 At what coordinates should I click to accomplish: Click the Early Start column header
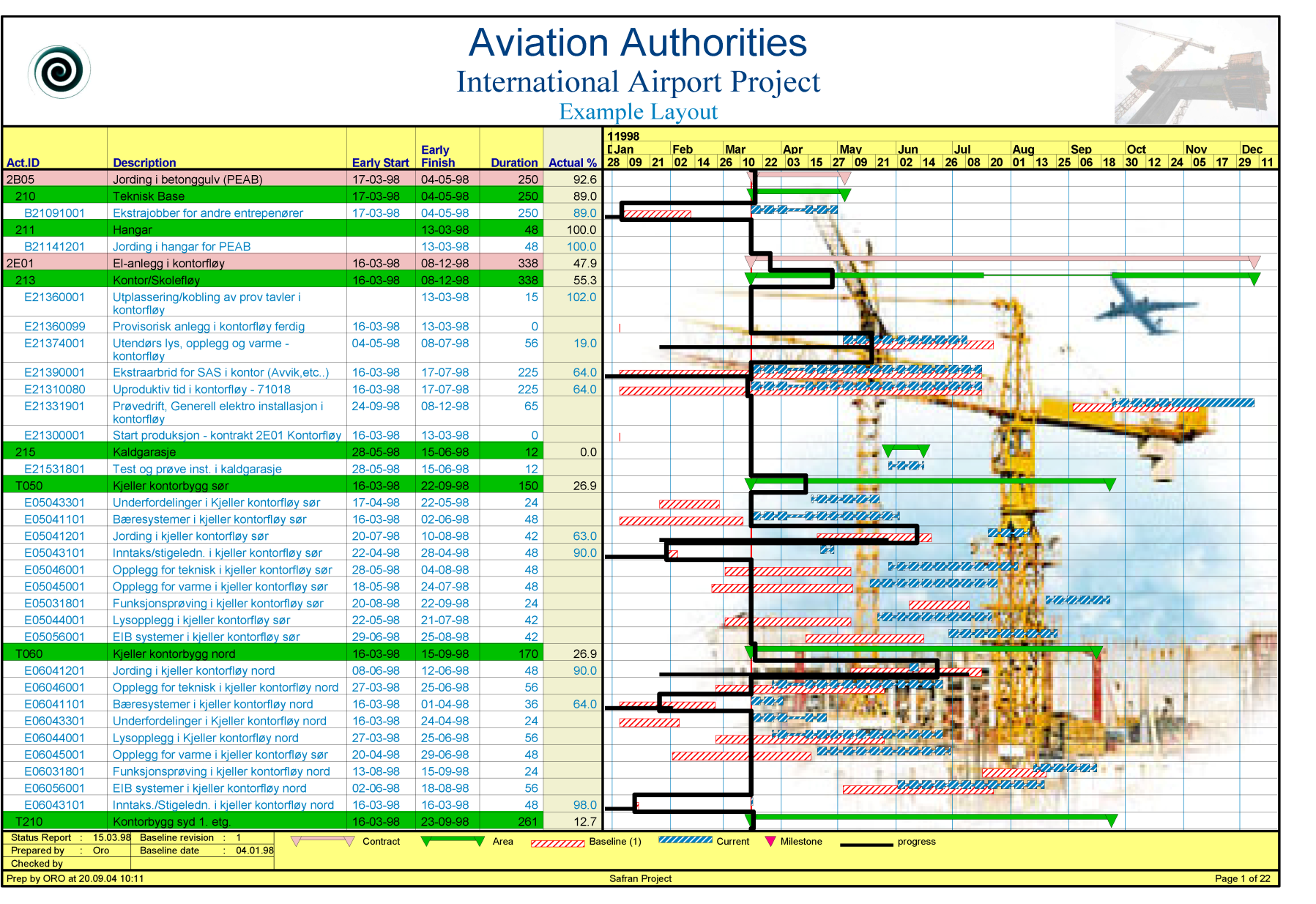[380, 163]
